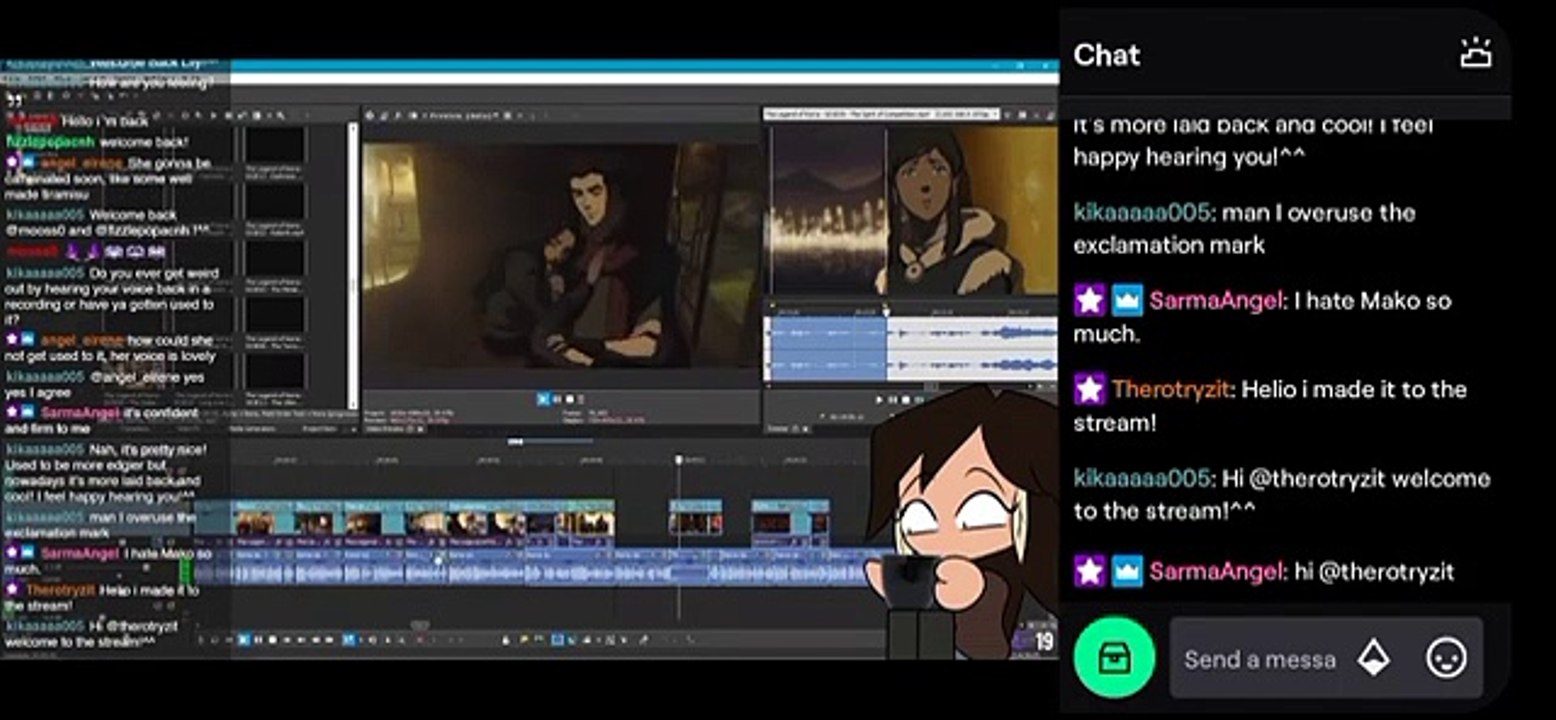Image resolution: width=1556 pixels, height=720 pixels.
Task: Open Therotryzit's profile from chat username
Action: click(x=1171, y=389)
